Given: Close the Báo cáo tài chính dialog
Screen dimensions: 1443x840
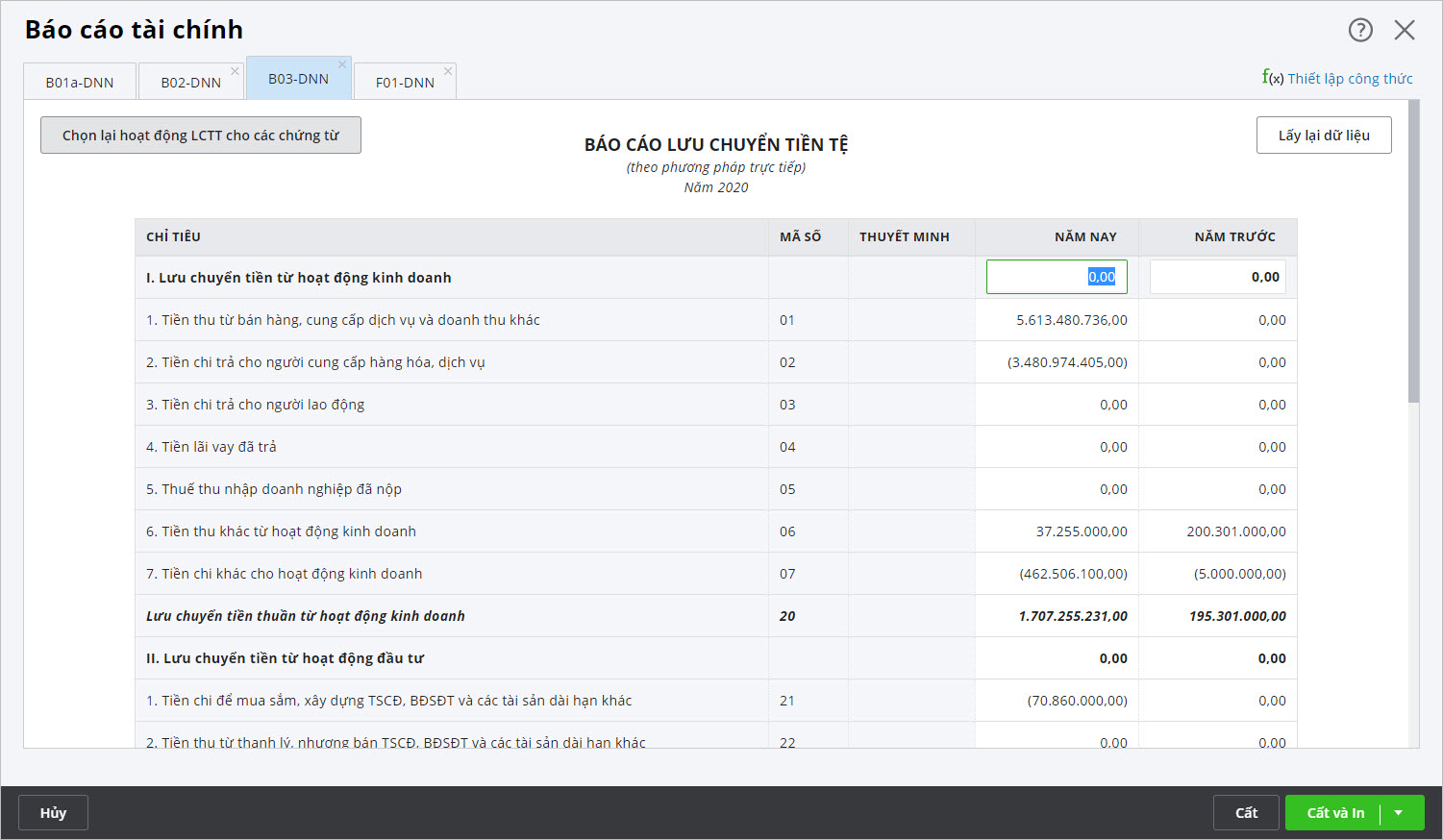Looking at the screenshot, I should [1405, 30].
